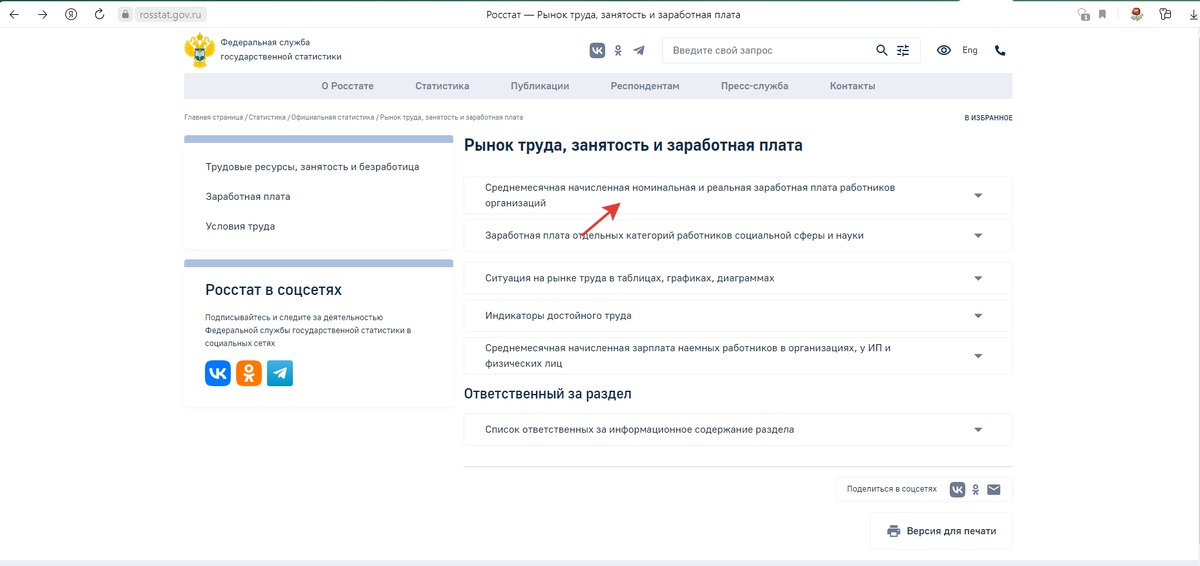Open blue VK button in the Росстат в соцсетях block

[x=218, y=373]
